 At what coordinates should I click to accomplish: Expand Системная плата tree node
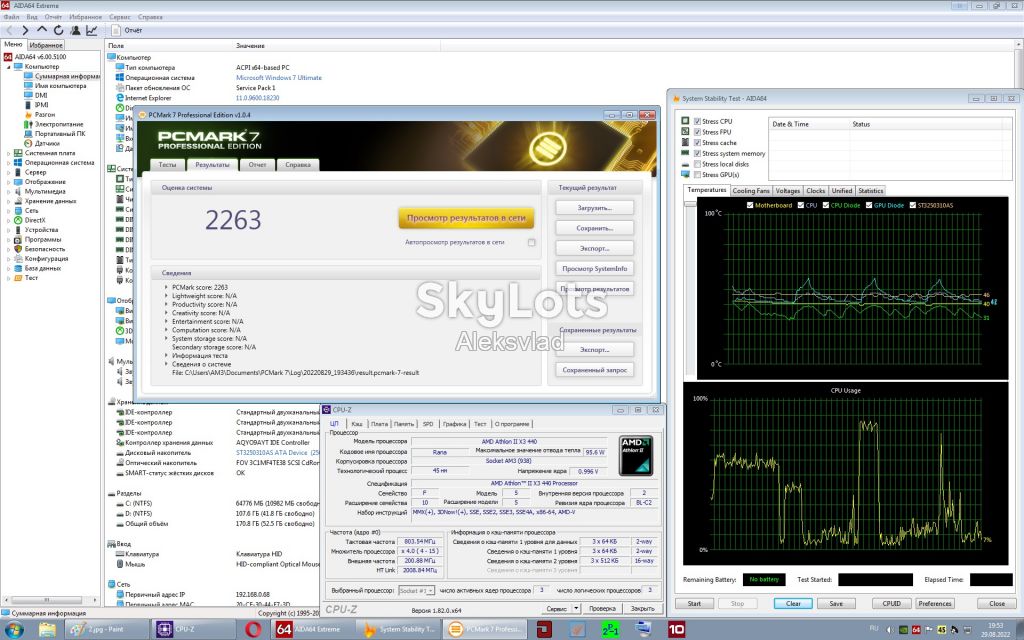click(8, 153)
